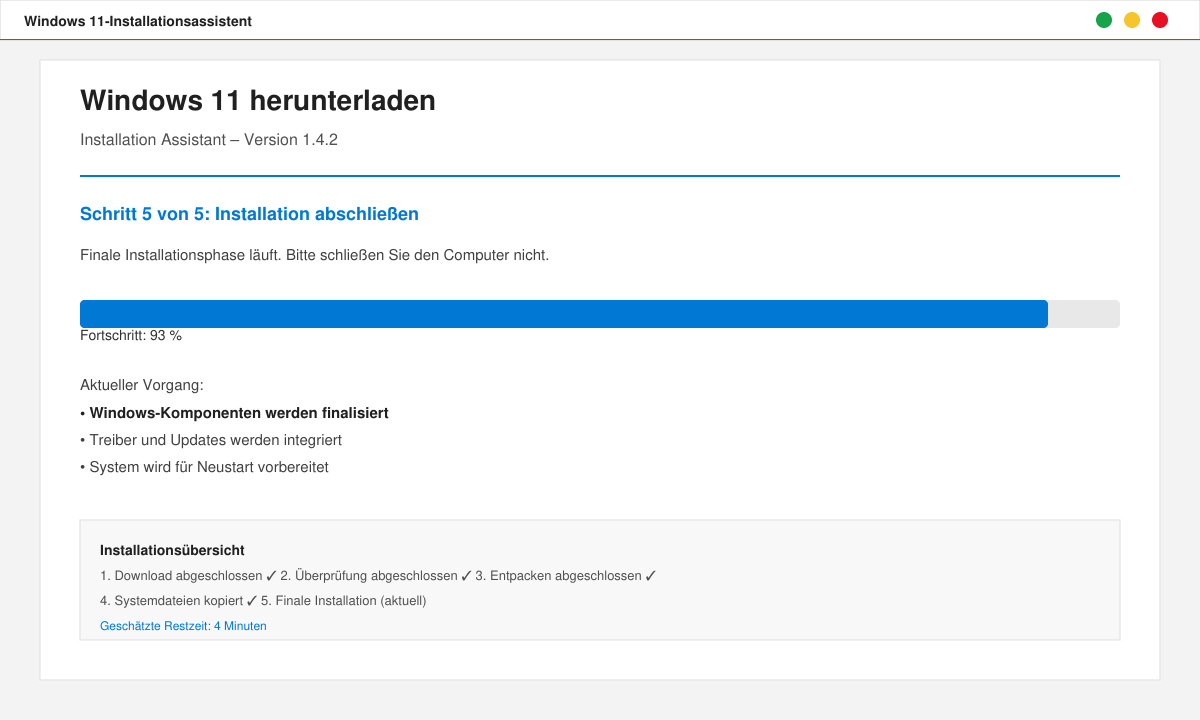This screenshot has width=1200, height=720.
Task: Click the red window control dot
Action: [1160, 20]
